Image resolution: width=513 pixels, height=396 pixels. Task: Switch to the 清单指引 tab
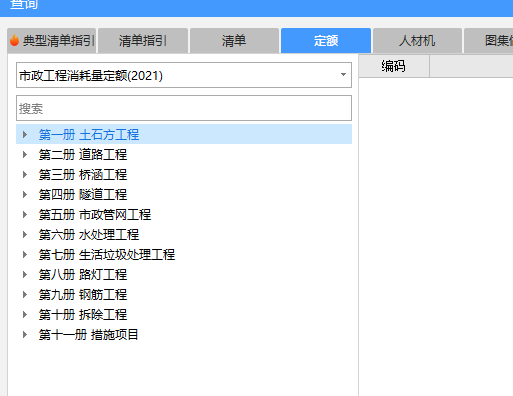click(x=143, y=41)
